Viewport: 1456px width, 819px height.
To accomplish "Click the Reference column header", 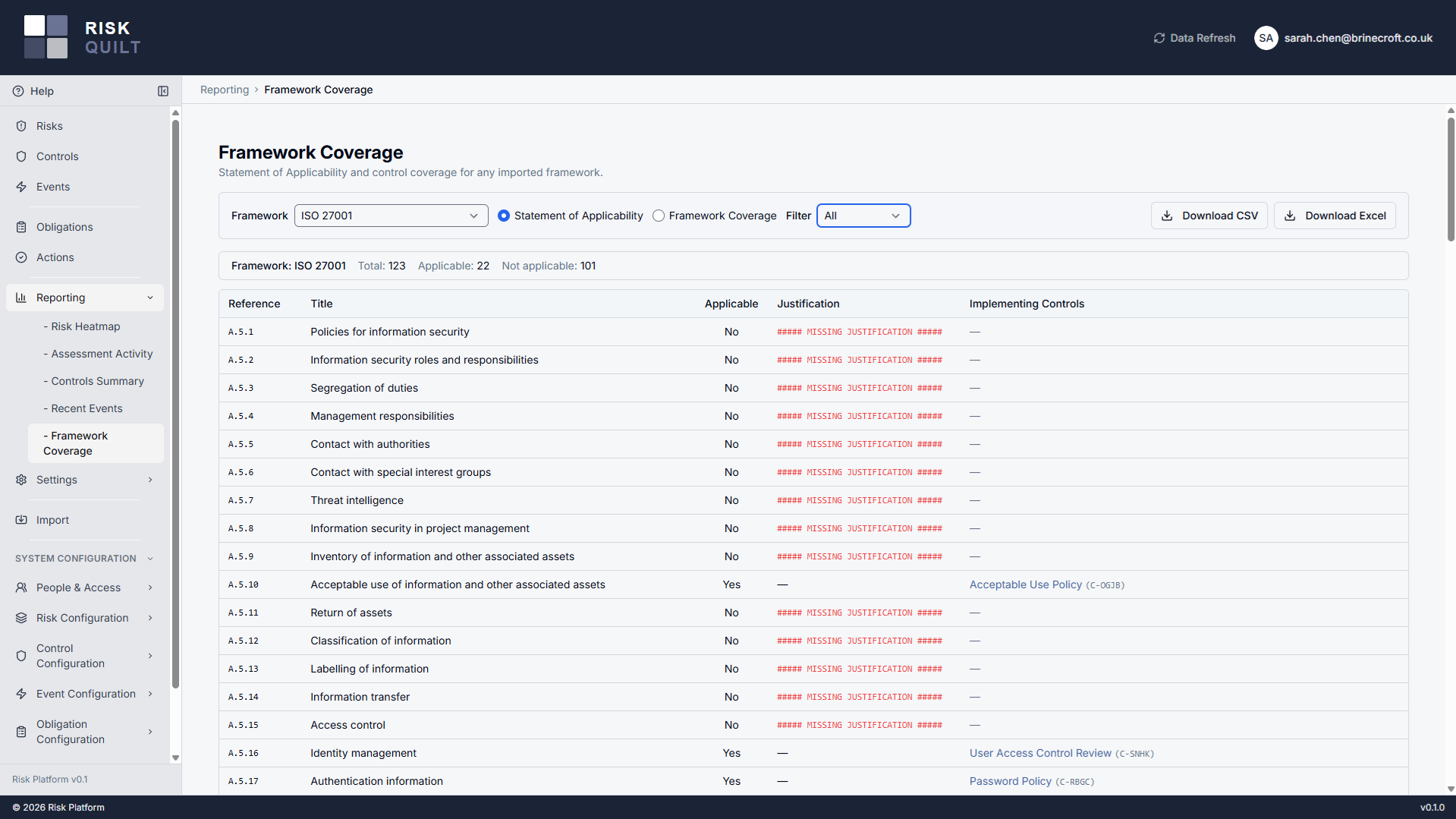I will [x=254, y=304].
